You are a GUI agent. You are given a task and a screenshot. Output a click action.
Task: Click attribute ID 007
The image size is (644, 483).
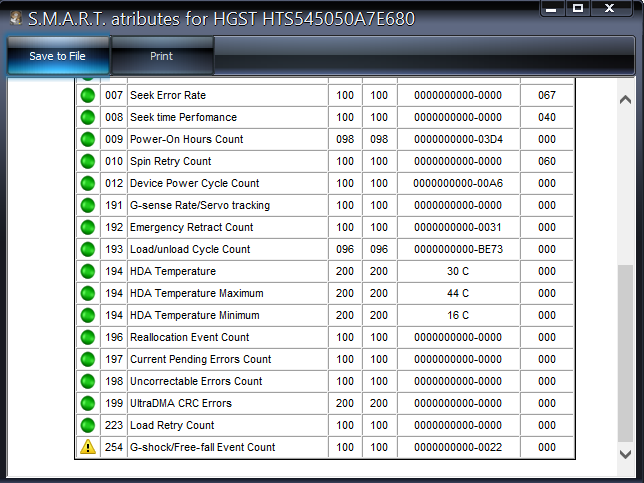tap(114, 95)
